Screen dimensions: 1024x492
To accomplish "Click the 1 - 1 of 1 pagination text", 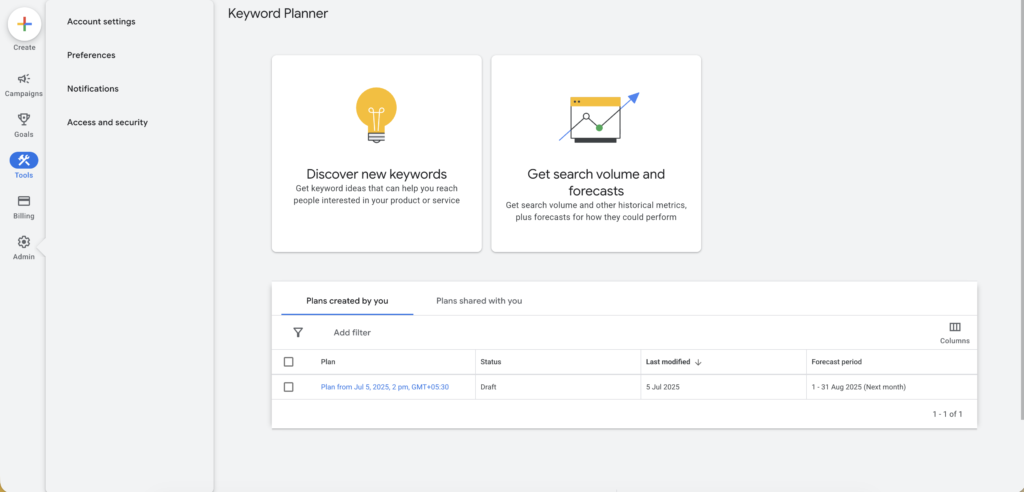I will [x=948, y=414].
